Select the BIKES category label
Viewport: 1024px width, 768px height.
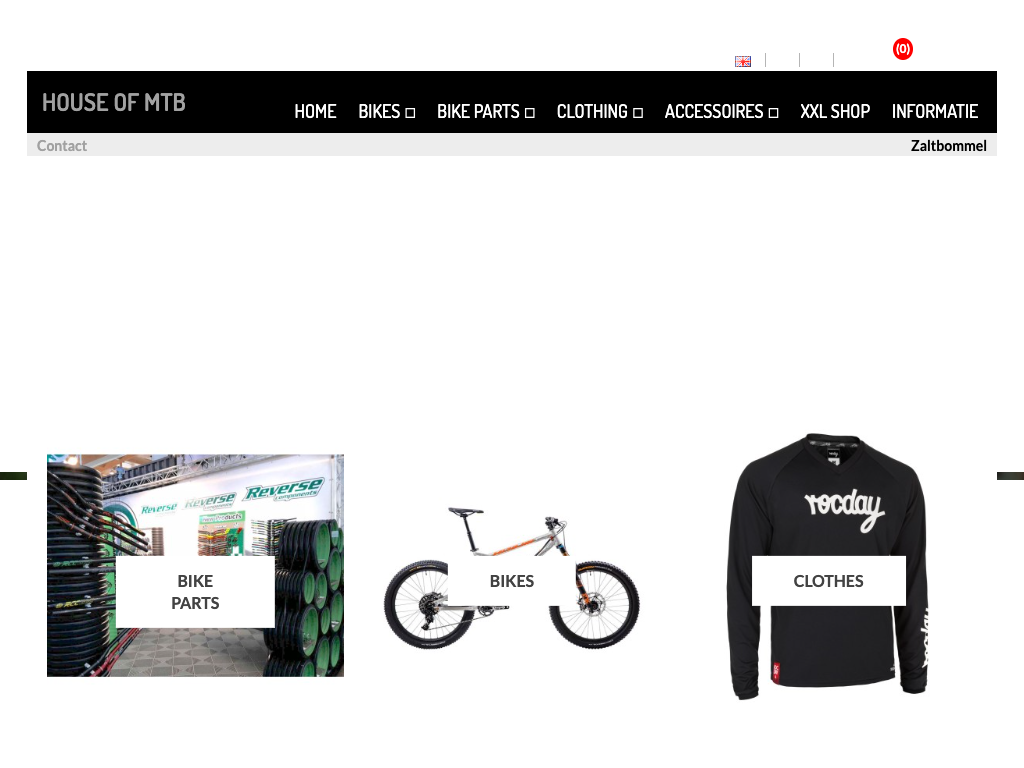coord(512,581)
